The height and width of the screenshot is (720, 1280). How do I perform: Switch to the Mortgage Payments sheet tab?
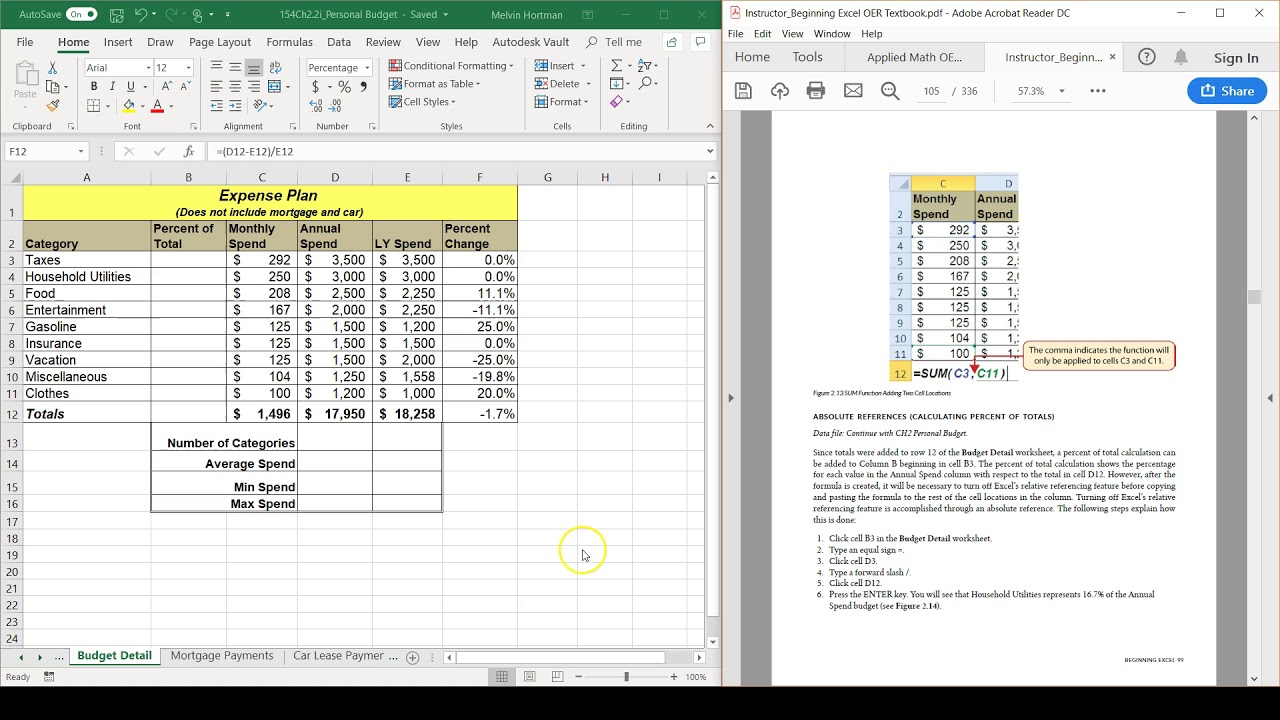click(222, 656)
